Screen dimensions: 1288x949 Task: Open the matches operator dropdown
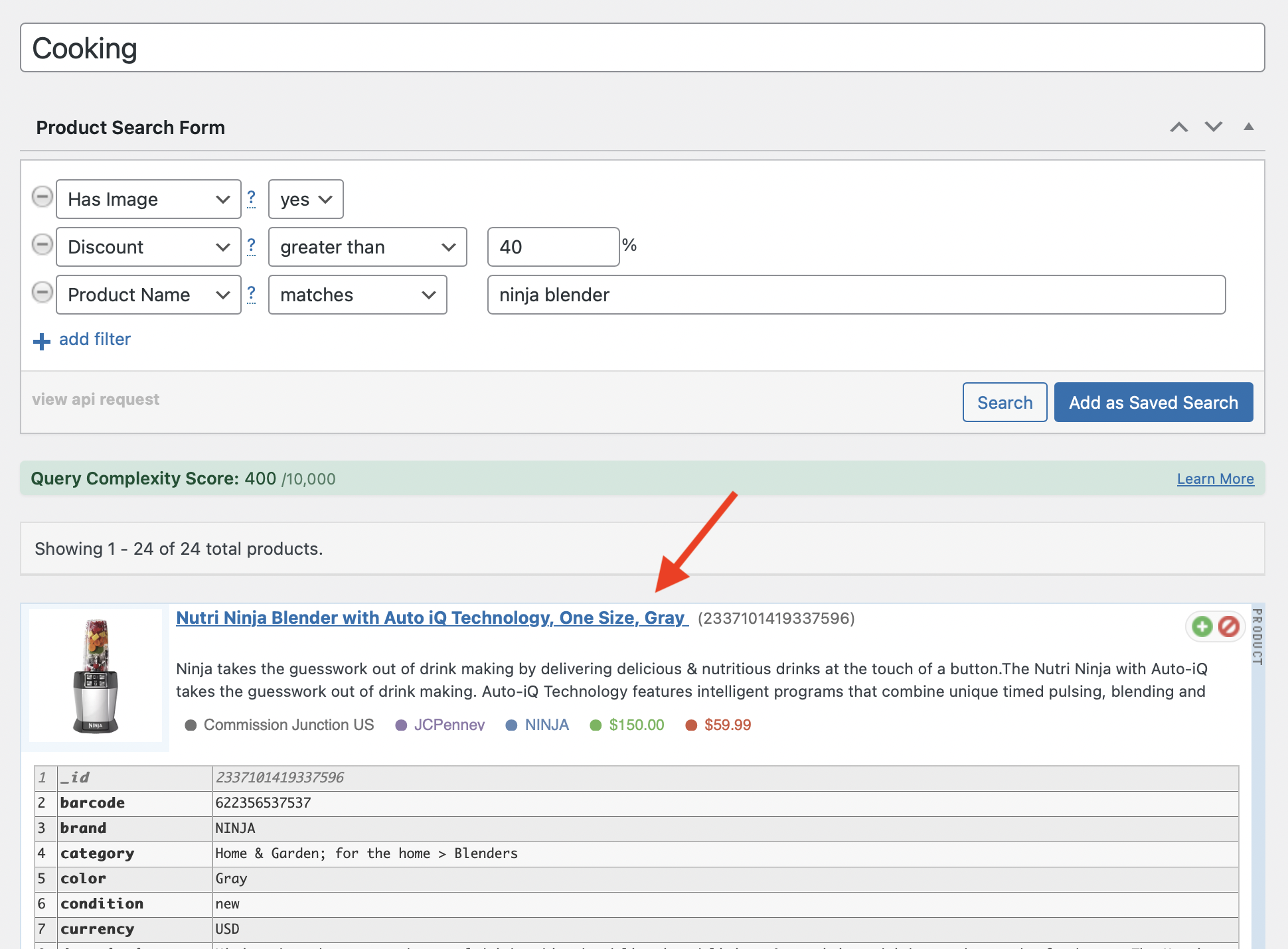click(358, 295)
